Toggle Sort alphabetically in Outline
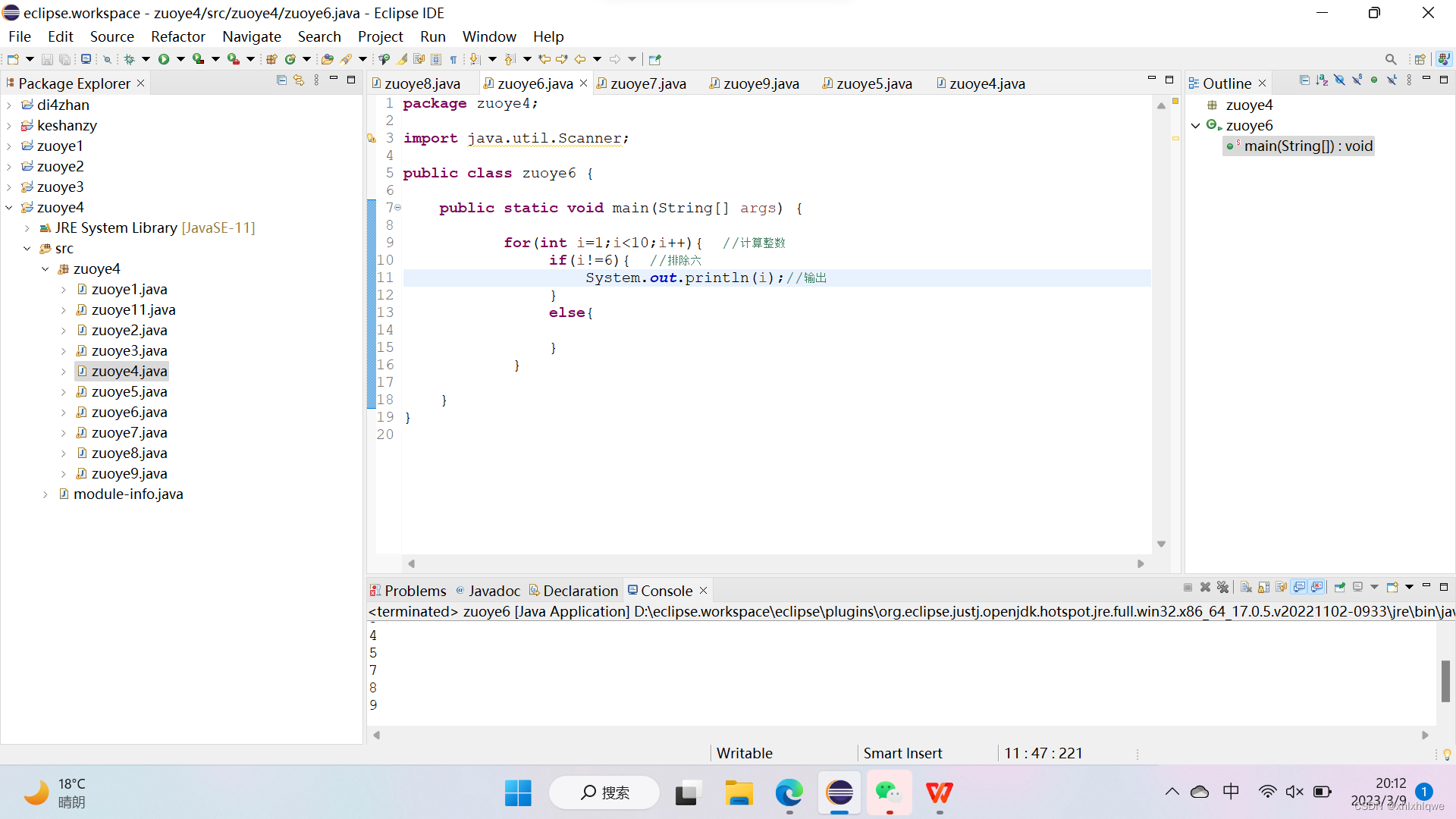1456x819 pixels. point(1322,80)
